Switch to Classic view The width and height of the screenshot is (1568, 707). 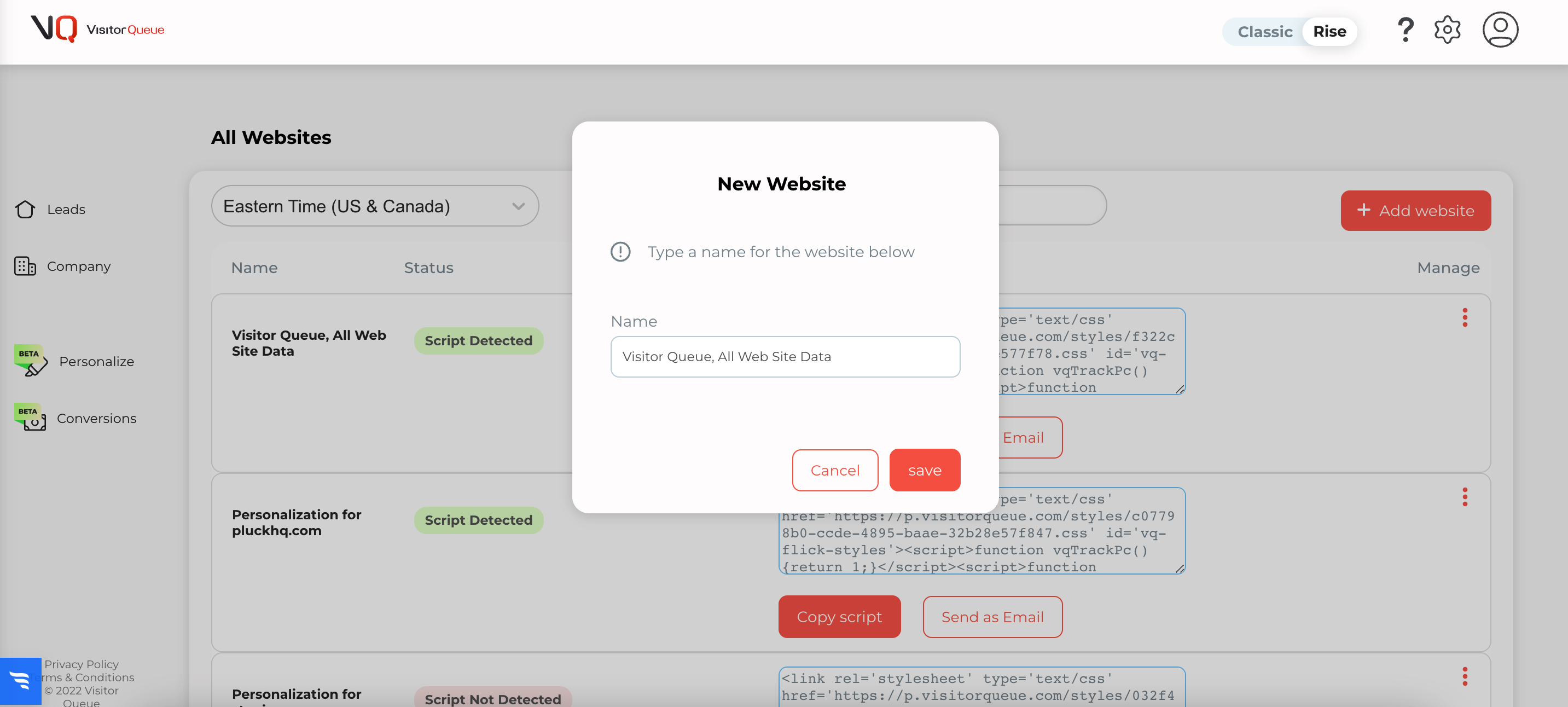(x=1265, y=32)
